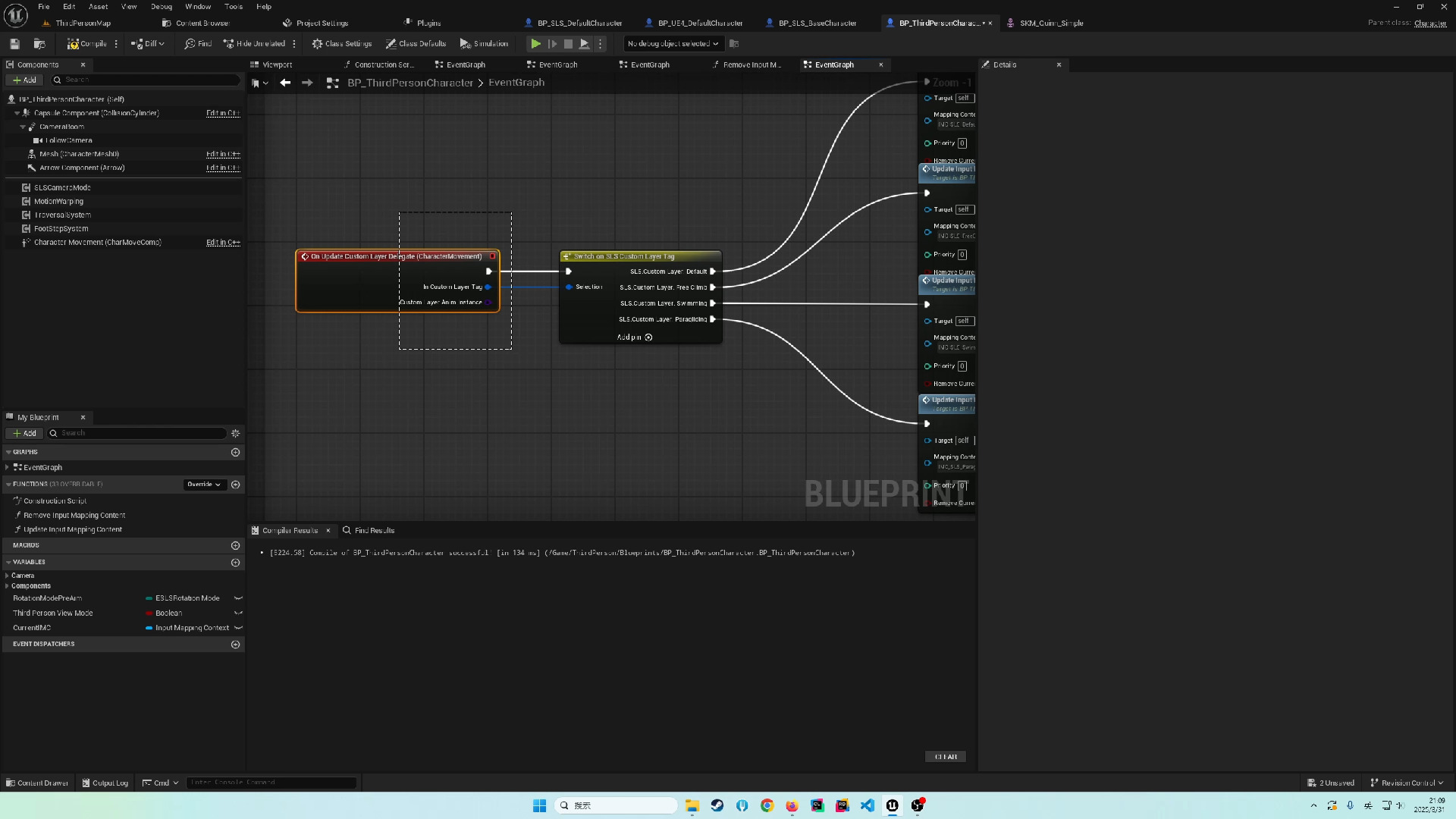Open the Tools menu
The height and width of the screenshot is (819, 1456).
point(234,7)
